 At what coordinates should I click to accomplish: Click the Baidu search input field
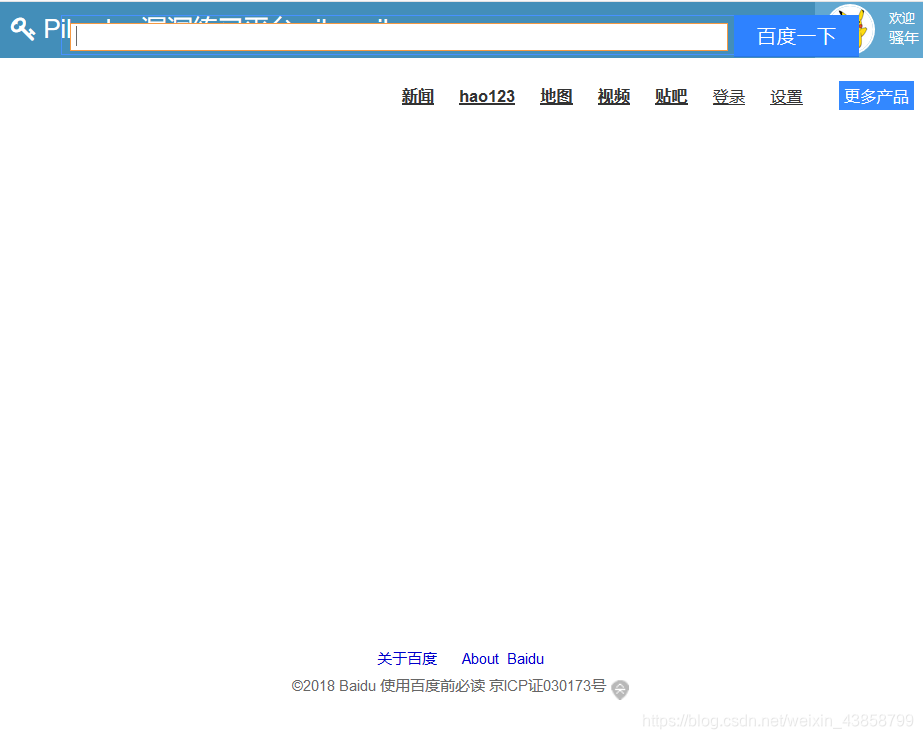pos(399,37)
